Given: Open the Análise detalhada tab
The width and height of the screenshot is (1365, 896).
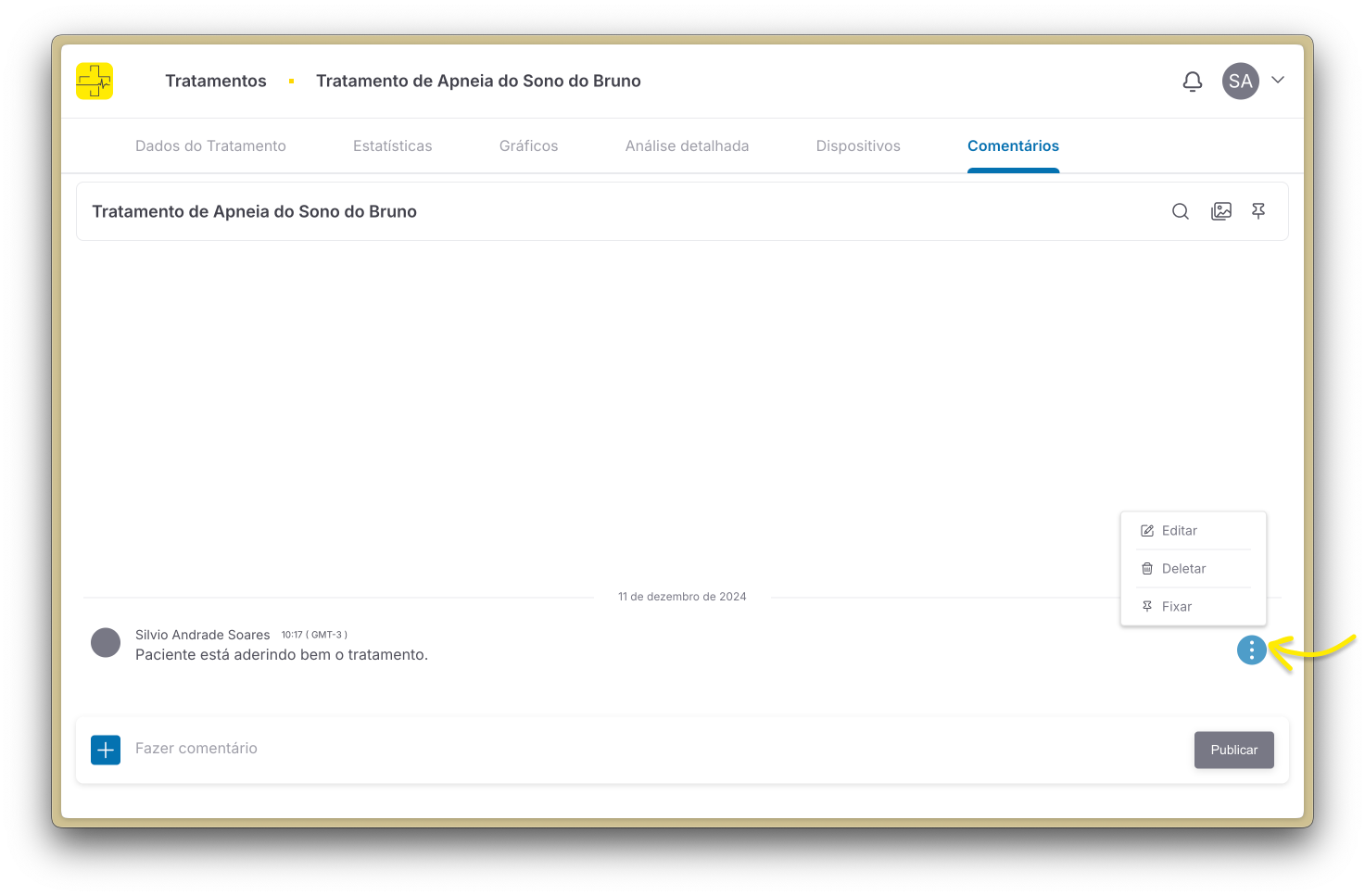Looking at the screenshot, I should tap(687, 146).
